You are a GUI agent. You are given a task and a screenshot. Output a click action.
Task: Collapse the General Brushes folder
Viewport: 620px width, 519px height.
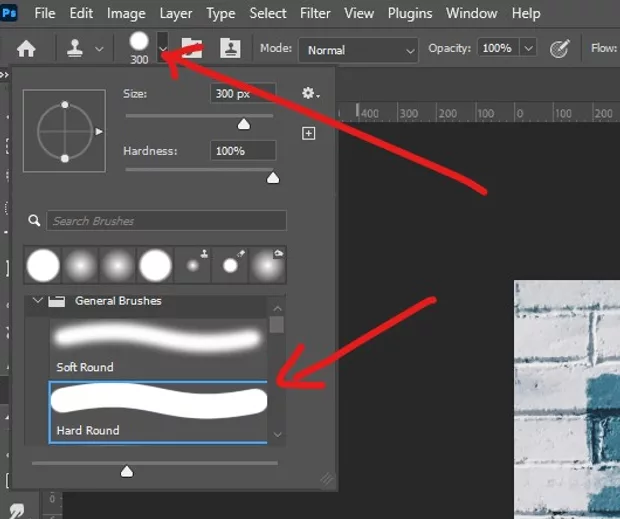tap(38, 300)
